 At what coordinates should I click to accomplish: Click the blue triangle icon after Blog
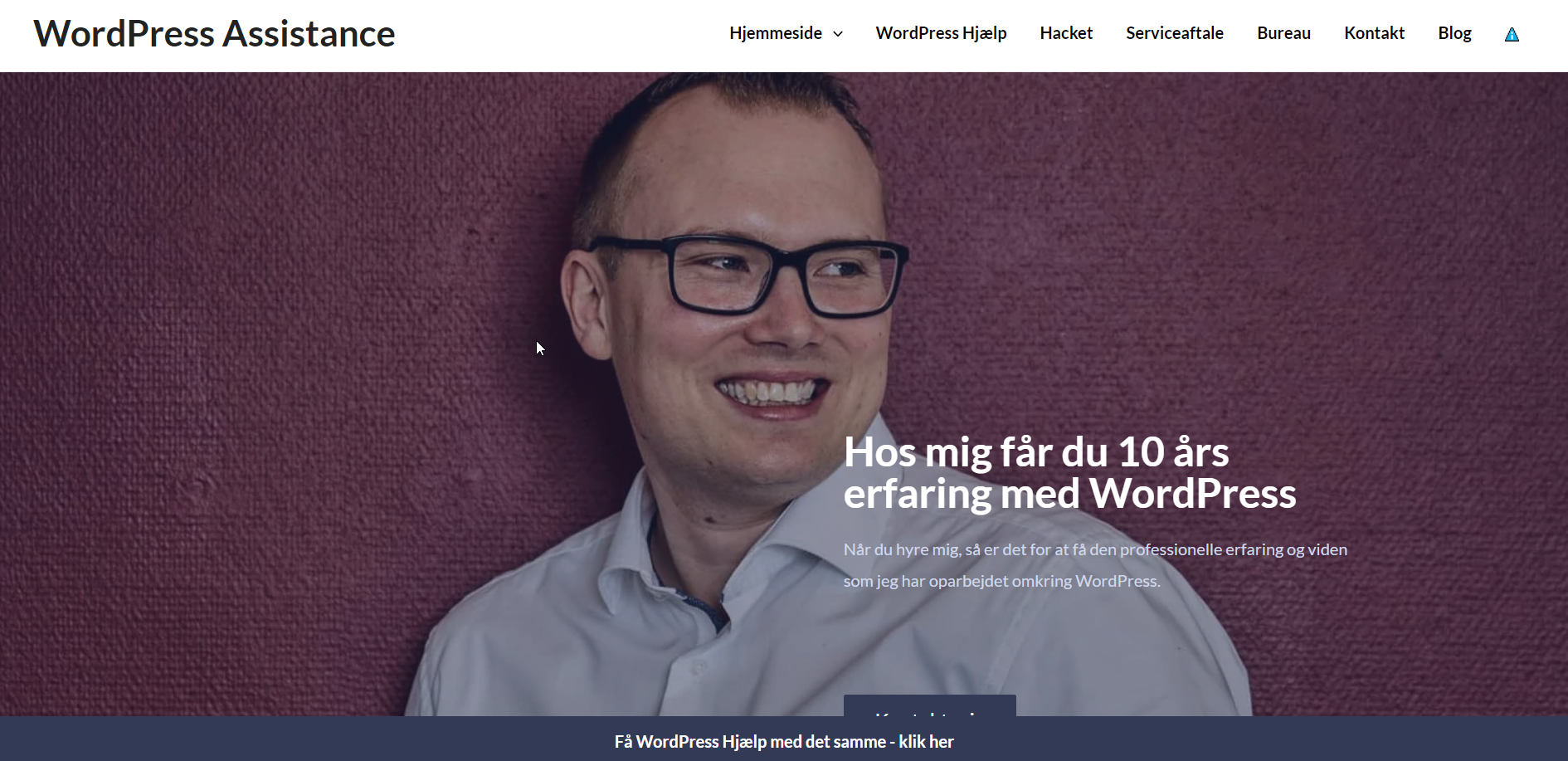pyautogui.click(x=1512, y=34)
